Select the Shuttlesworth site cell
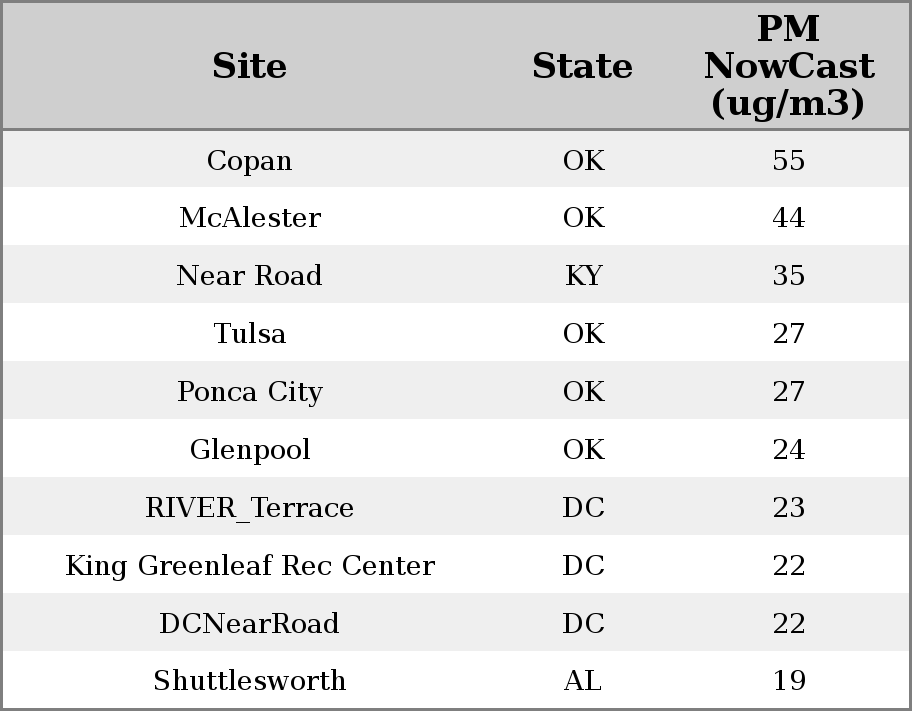Screen dimensions: 912x711 pyautogui.click(x=249, y=681)
